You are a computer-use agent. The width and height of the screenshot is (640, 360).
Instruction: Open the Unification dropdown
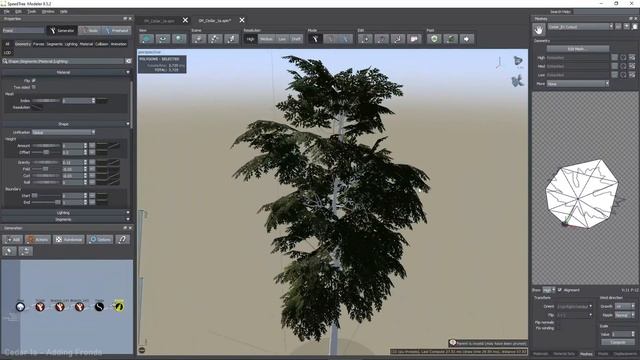pos(64,132)
